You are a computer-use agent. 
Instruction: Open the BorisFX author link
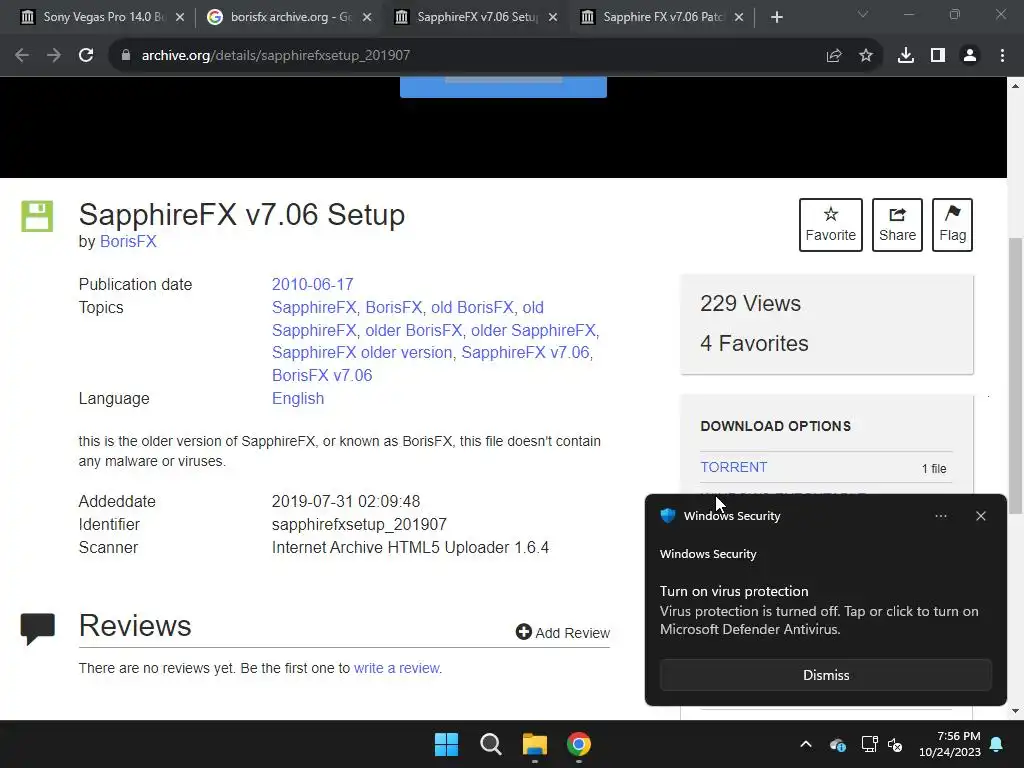(x=128, y=242)
